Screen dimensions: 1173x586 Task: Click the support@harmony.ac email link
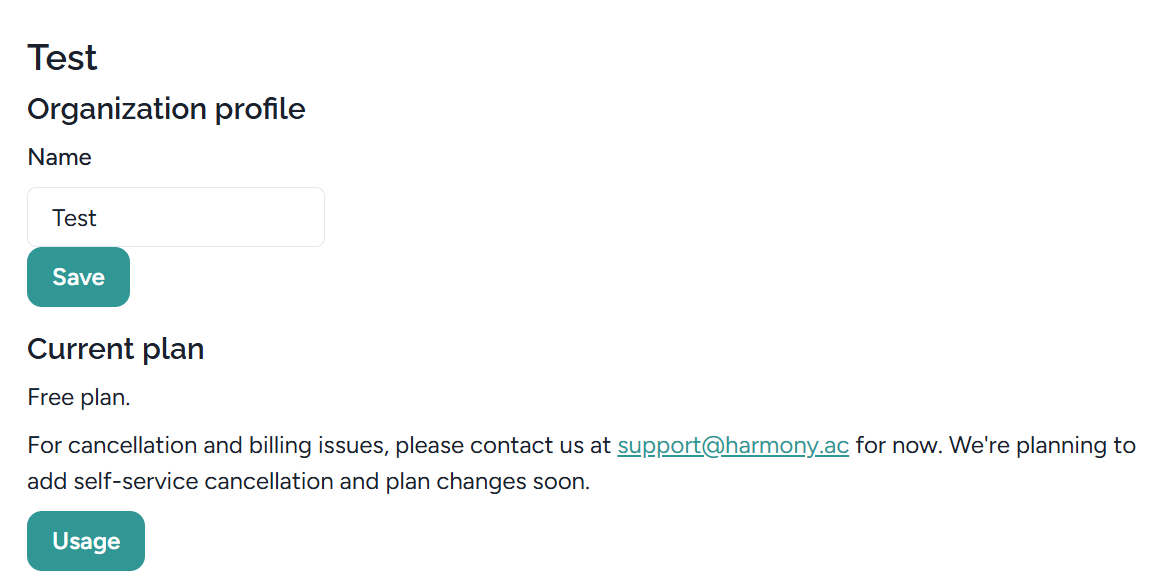pos(733,445)
